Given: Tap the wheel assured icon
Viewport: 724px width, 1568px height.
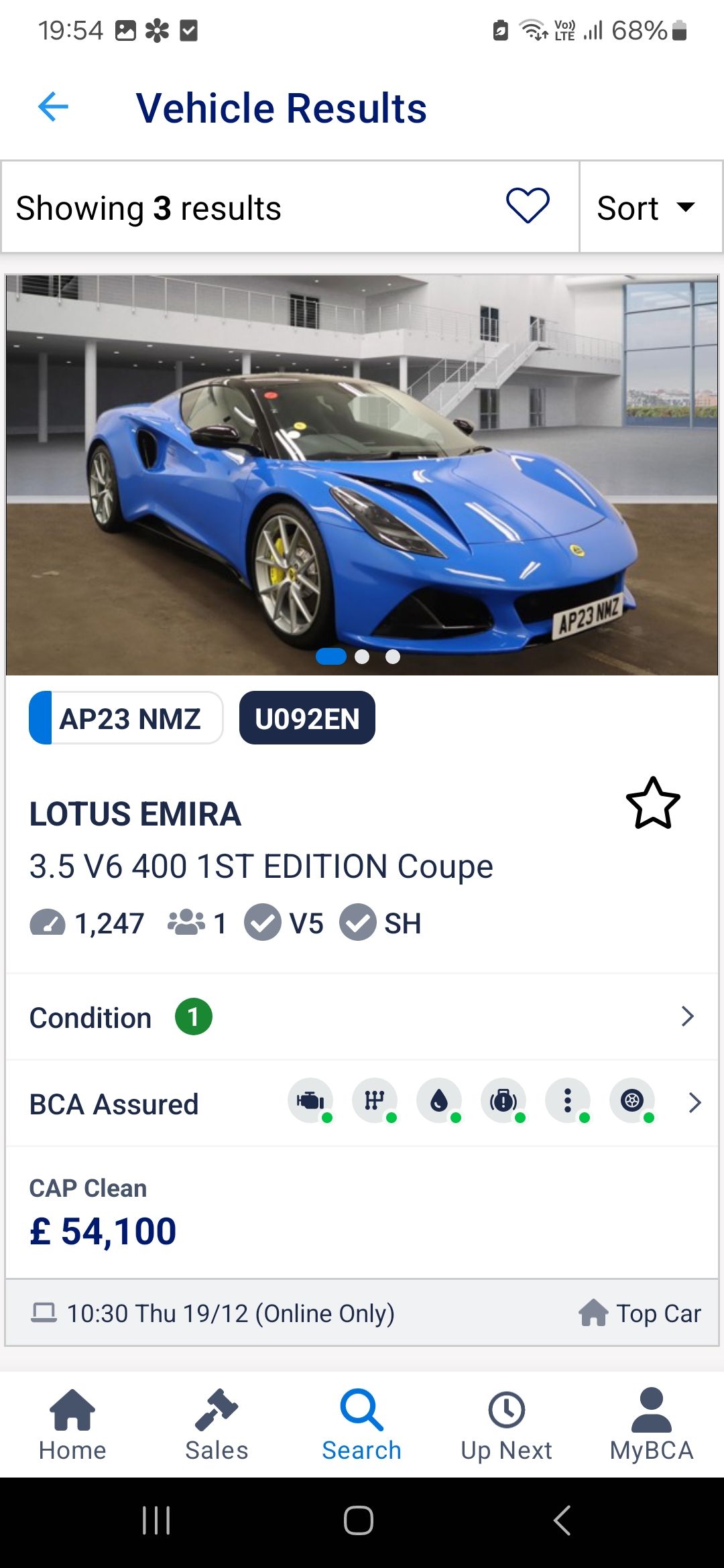Looking at the screenshot, I should pos(632,1101).
